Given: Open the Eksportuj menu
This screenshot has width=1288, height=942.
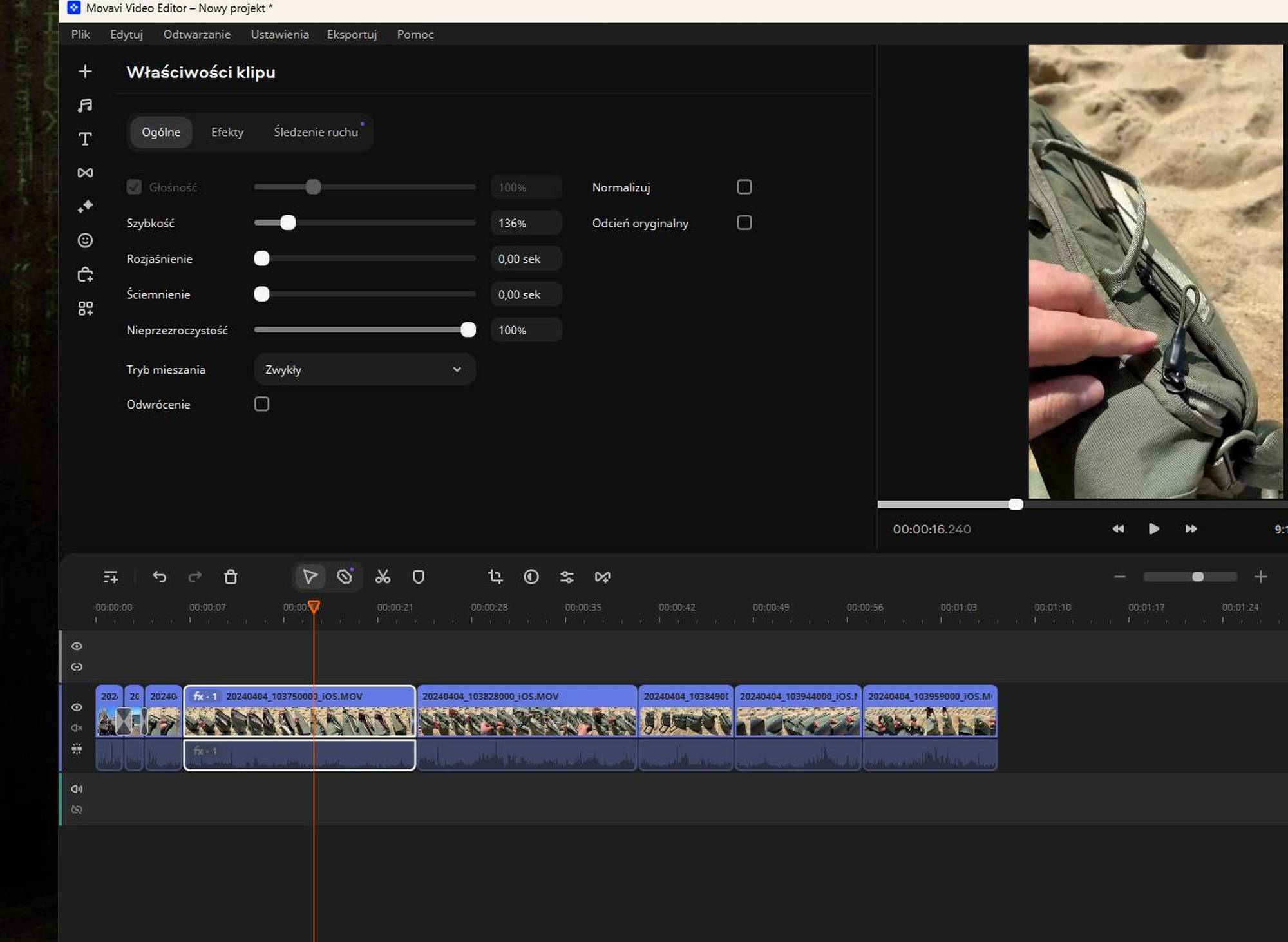Looking at the screenshot, I should tap(352, 34).
